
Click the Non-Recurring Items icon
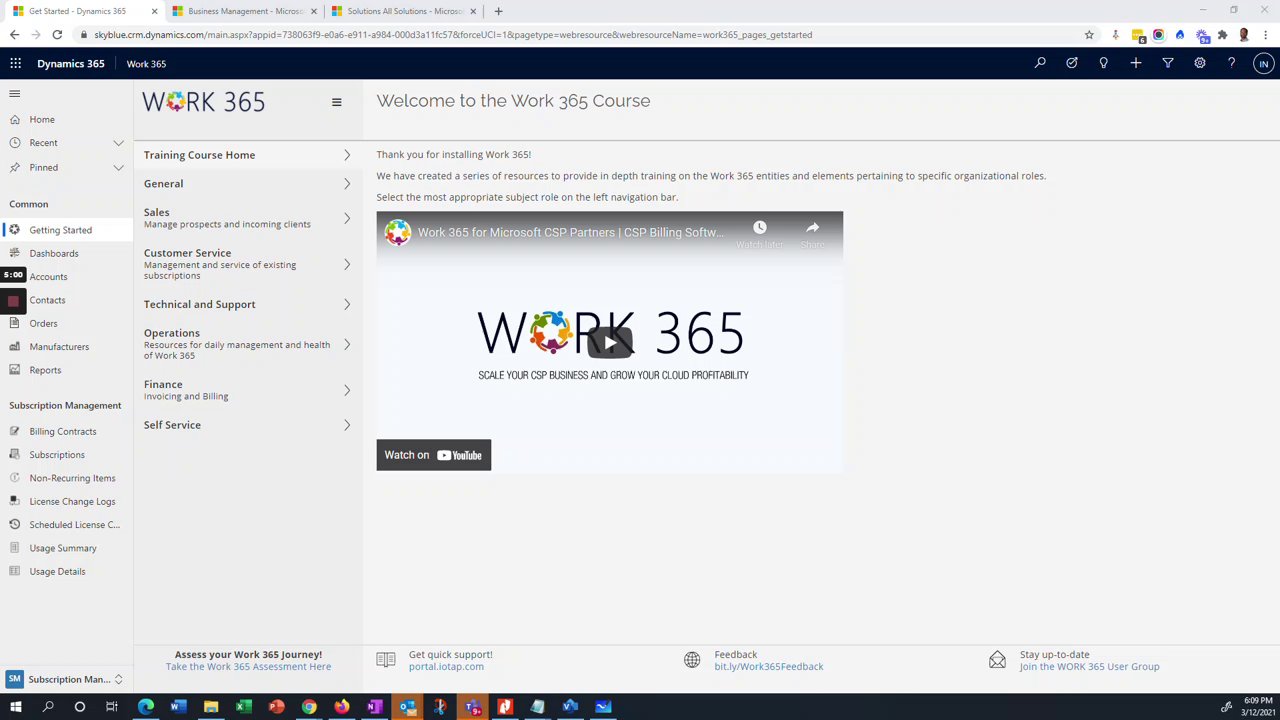coord(15,478)
